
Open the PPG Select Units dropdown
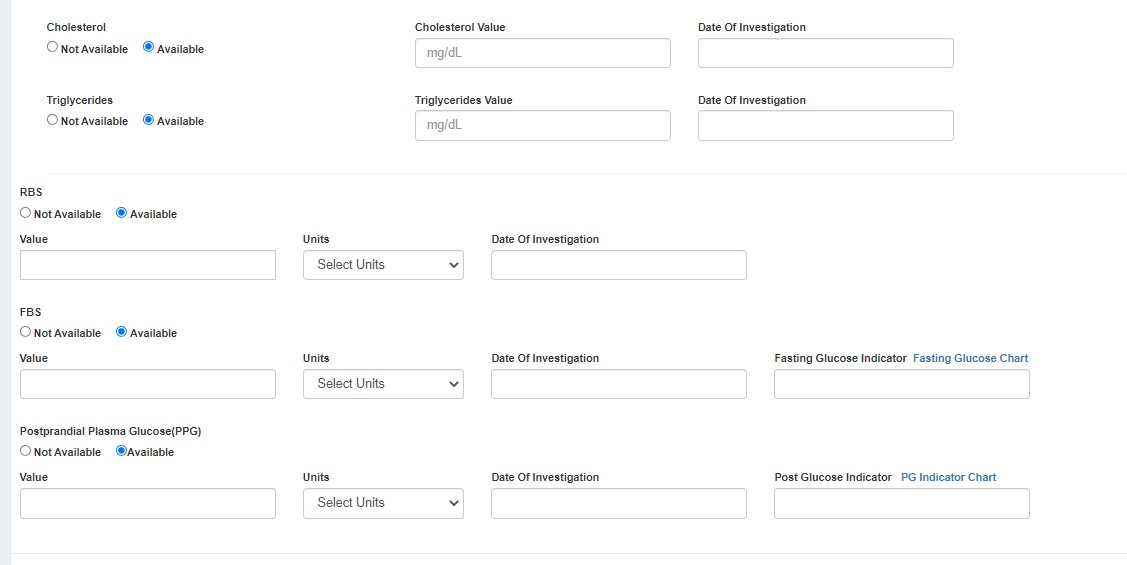[383, 503]
